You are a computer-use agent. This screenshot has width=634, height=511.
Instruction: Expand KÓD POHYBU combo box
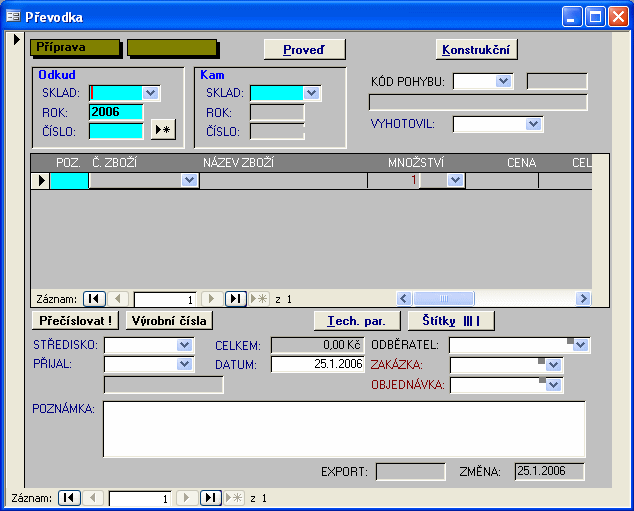[x=504, y=81]
